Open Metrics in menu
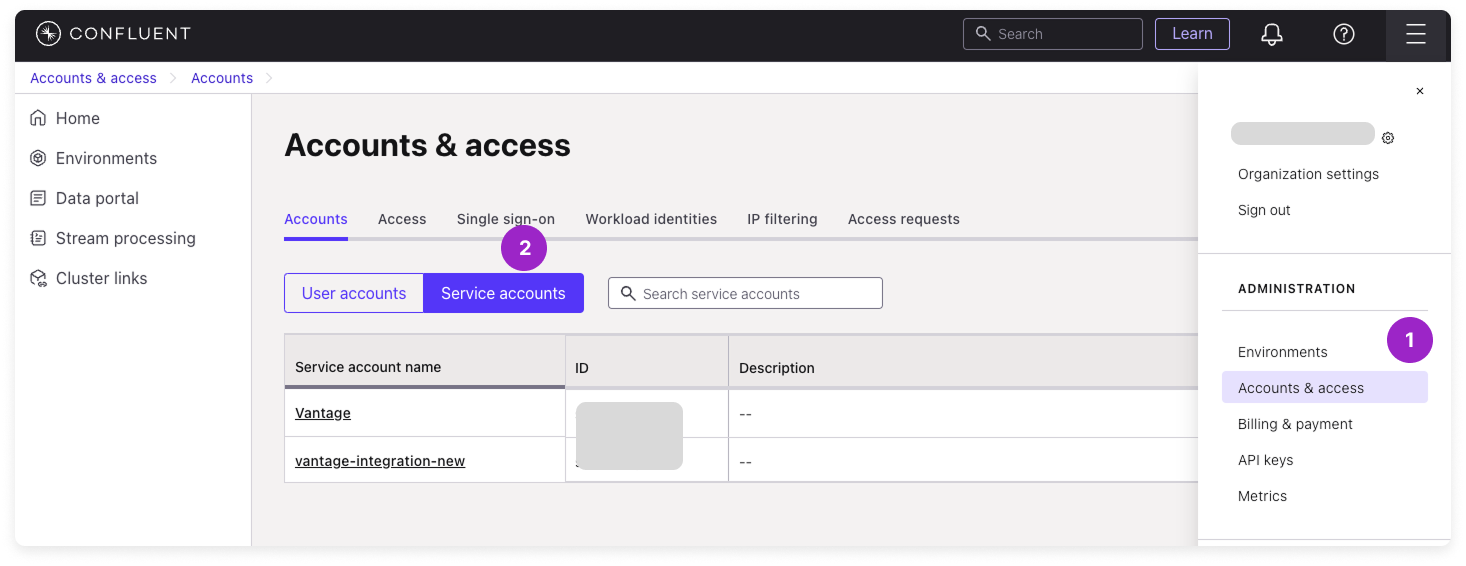The height and width of the screenshot is (566, 1466). pyautogui.click(x=1263, y=496)
